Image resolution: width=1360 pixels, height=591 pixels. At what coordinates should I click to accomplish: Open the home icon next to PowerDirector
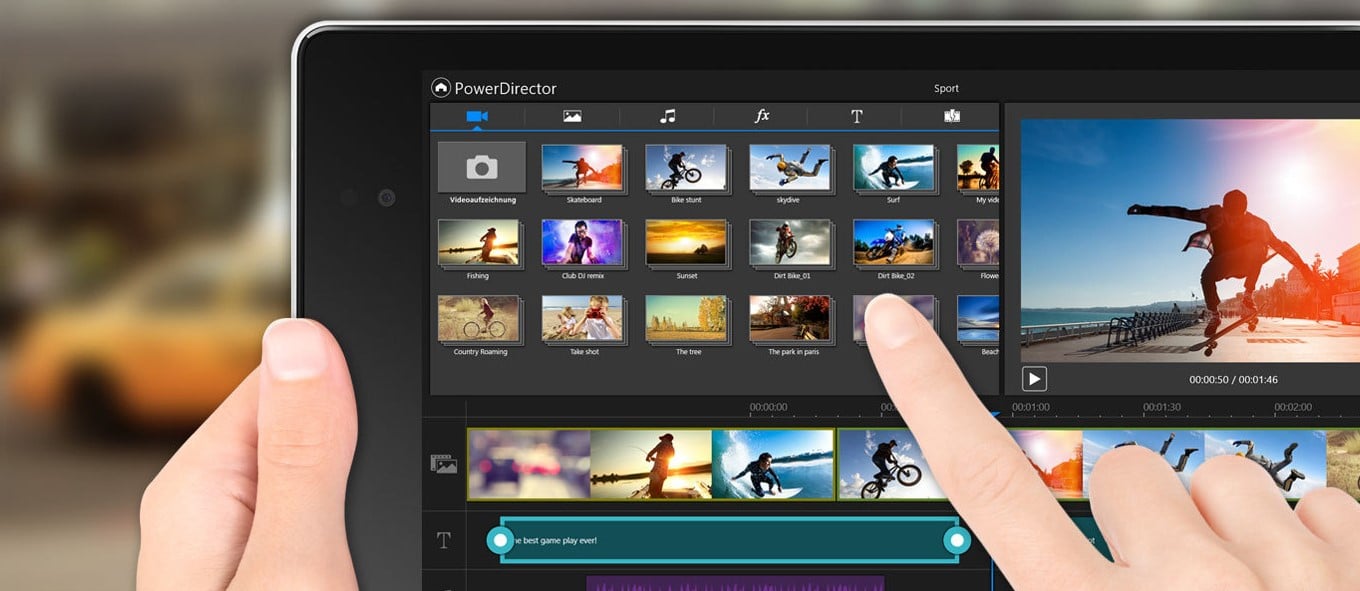pos(441,88)
